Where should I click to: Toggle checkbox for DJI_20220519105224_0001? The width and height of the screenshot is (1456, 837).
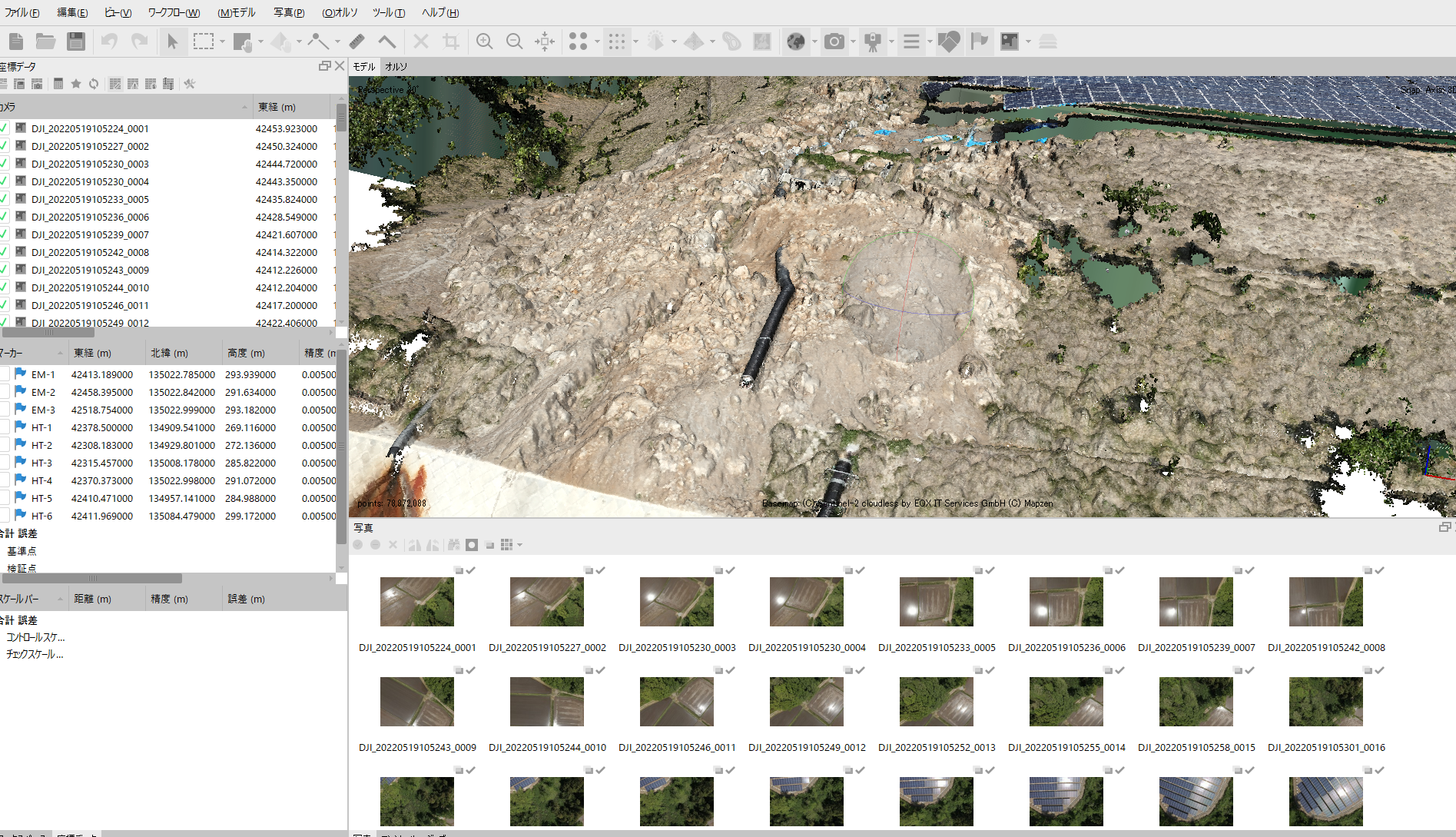[x=5, y=128]
